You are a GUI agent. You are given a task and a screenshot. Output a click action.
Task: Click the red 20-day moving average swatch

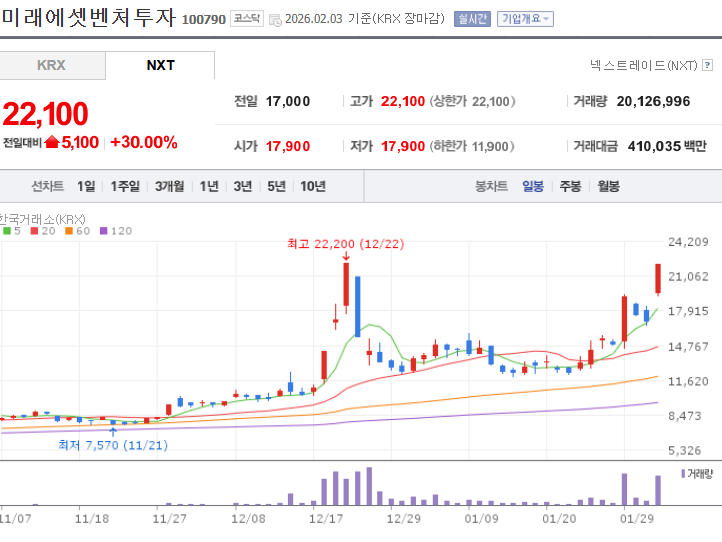click(x=34, y=231)
